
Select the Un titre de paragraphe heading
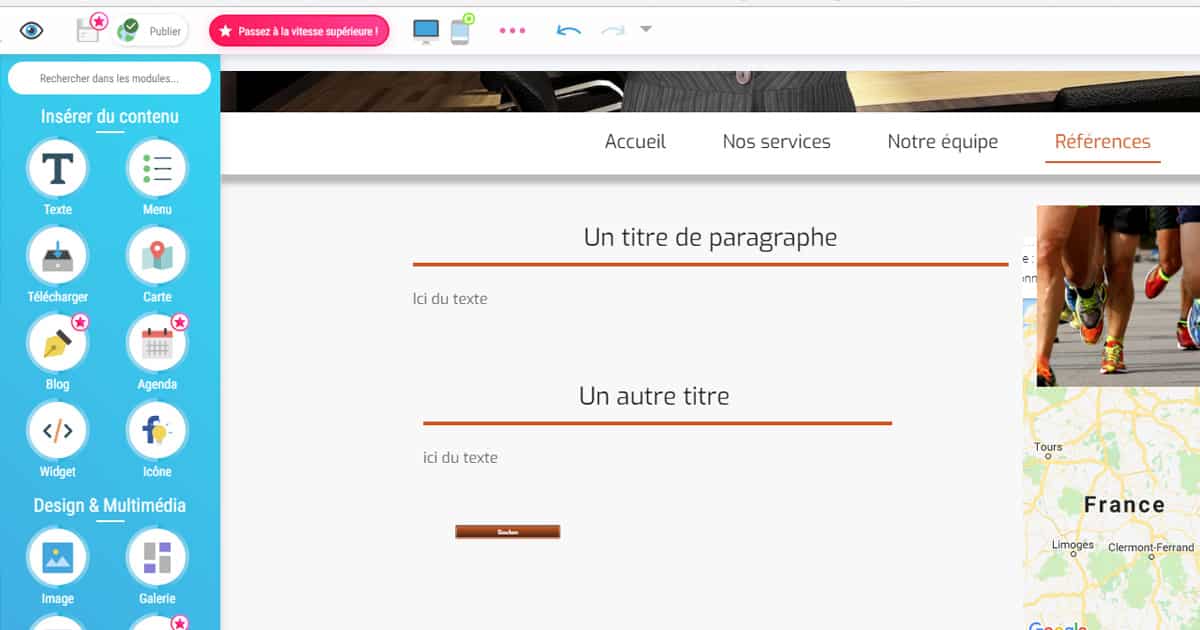(x=710, y=237)
